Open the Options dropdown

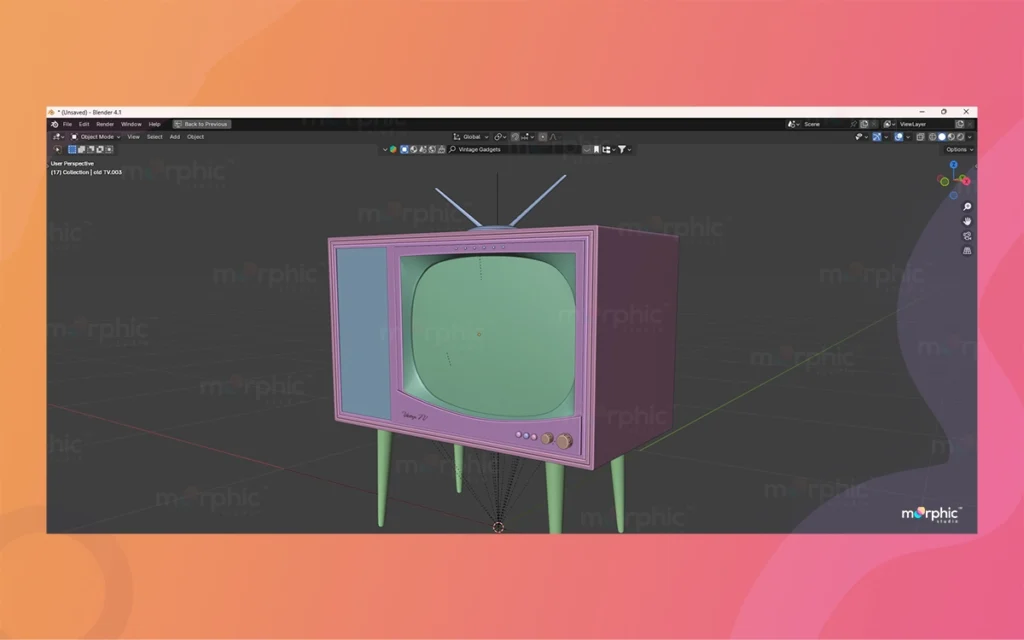tap(960, 150)
